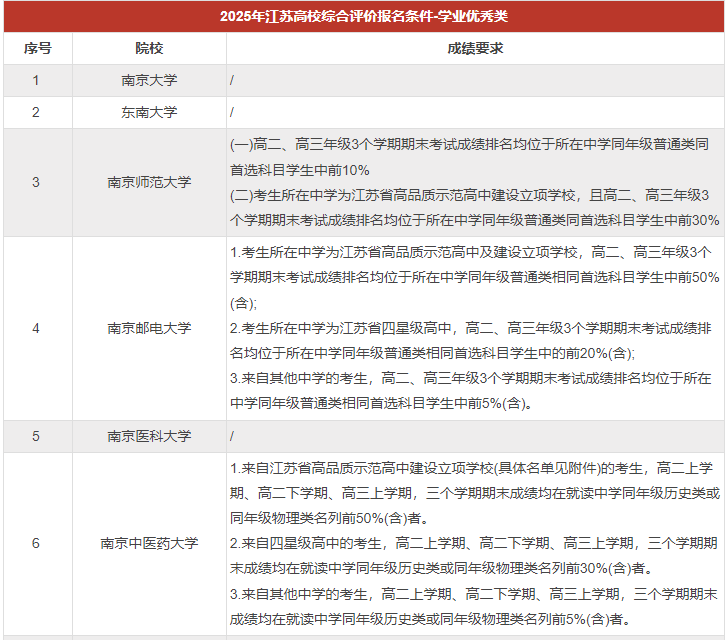Select the 南京师范大学 cell
Viewport: 726px width, 640px height.
[149, 182]
